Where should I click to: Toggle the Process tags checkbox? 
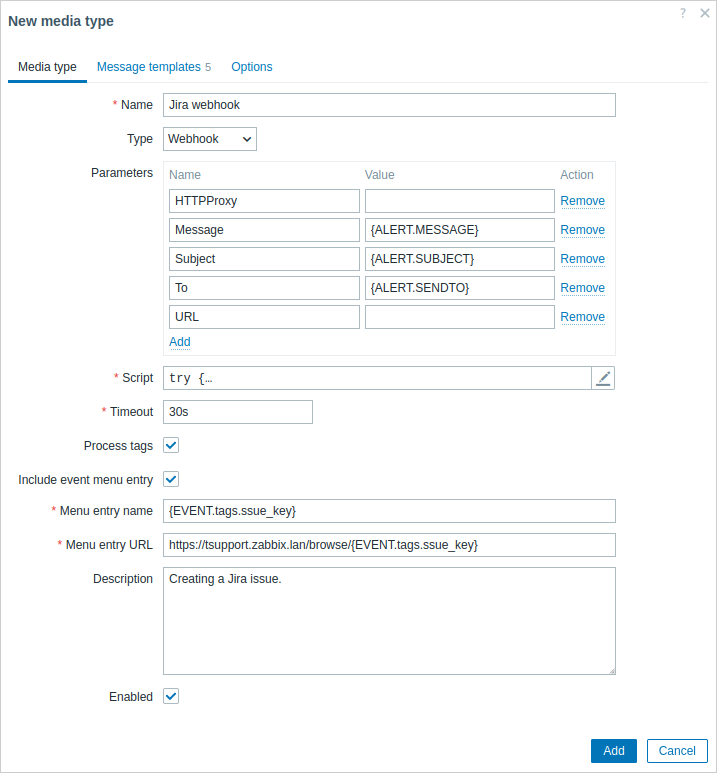click(171, 445)
